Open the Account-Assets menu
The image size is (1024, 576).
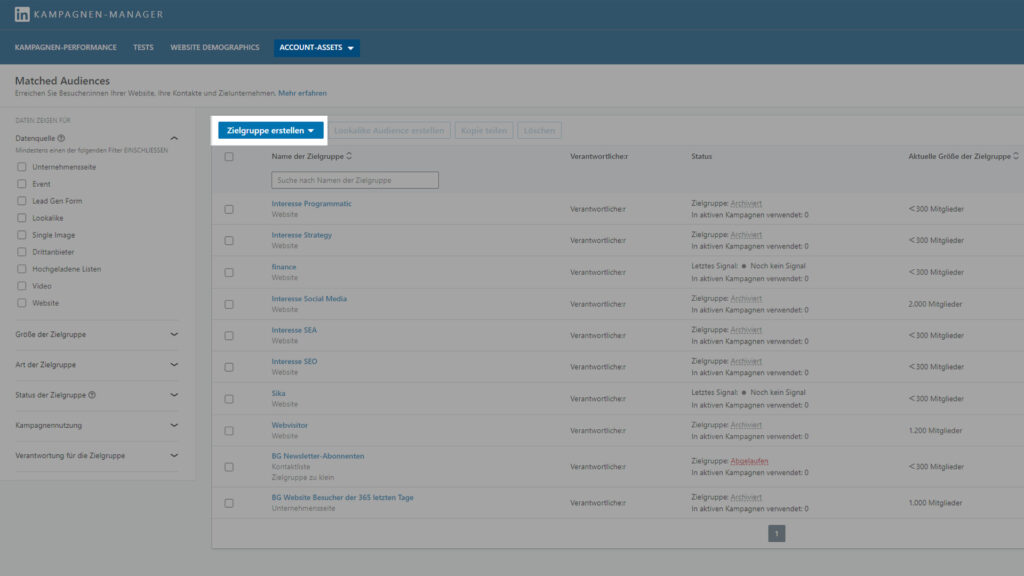click(316, 47)
